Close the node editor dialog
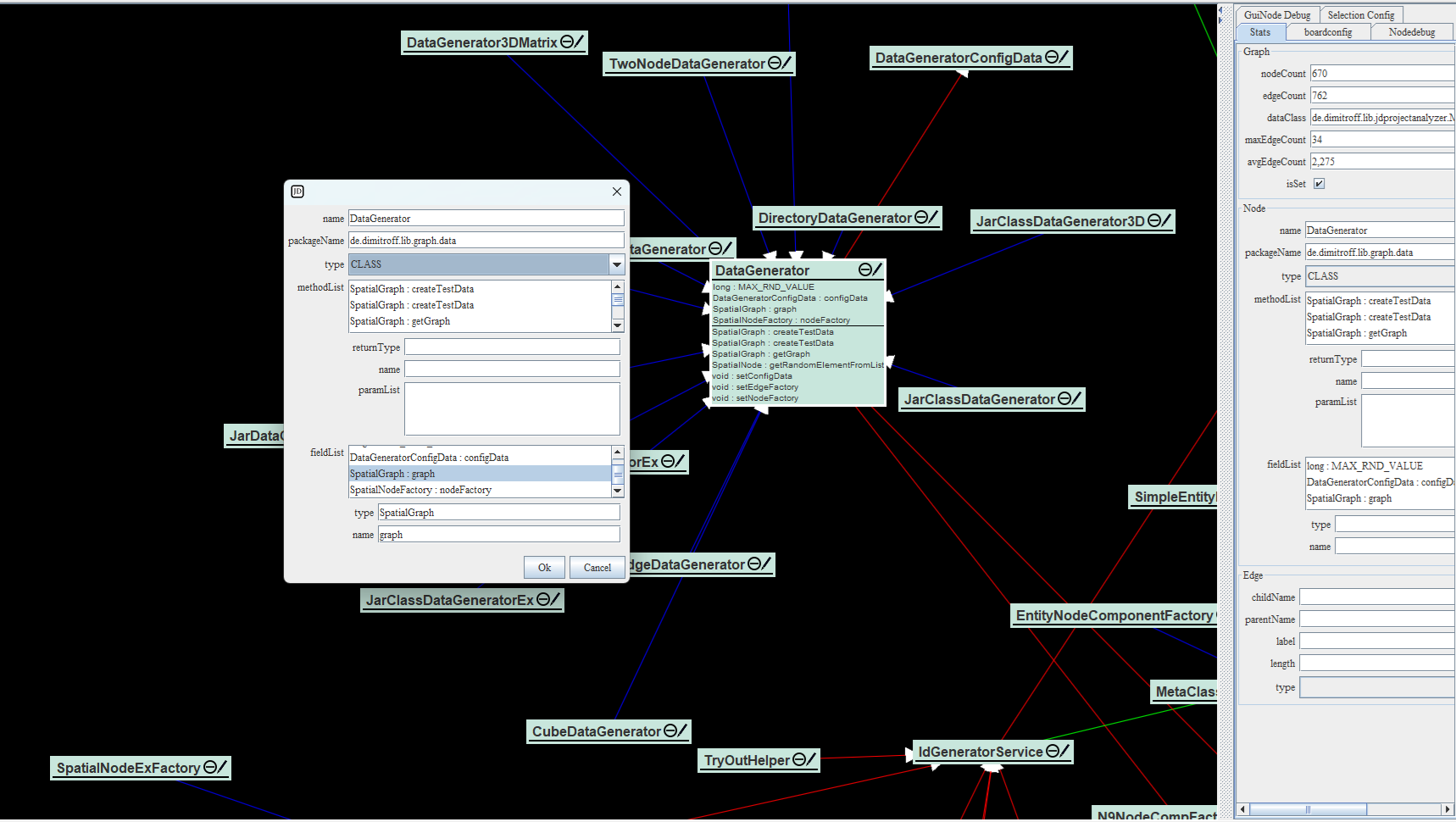 pyautogui.click(x=617, y=192)
